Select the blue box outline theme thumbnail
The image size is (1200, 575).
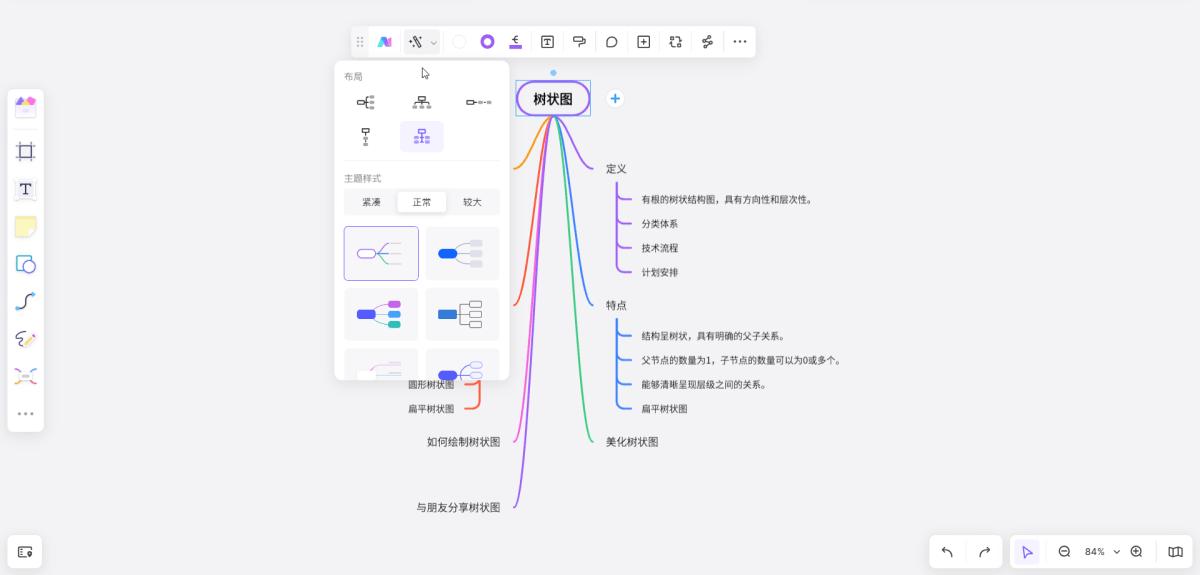point(462,314)
